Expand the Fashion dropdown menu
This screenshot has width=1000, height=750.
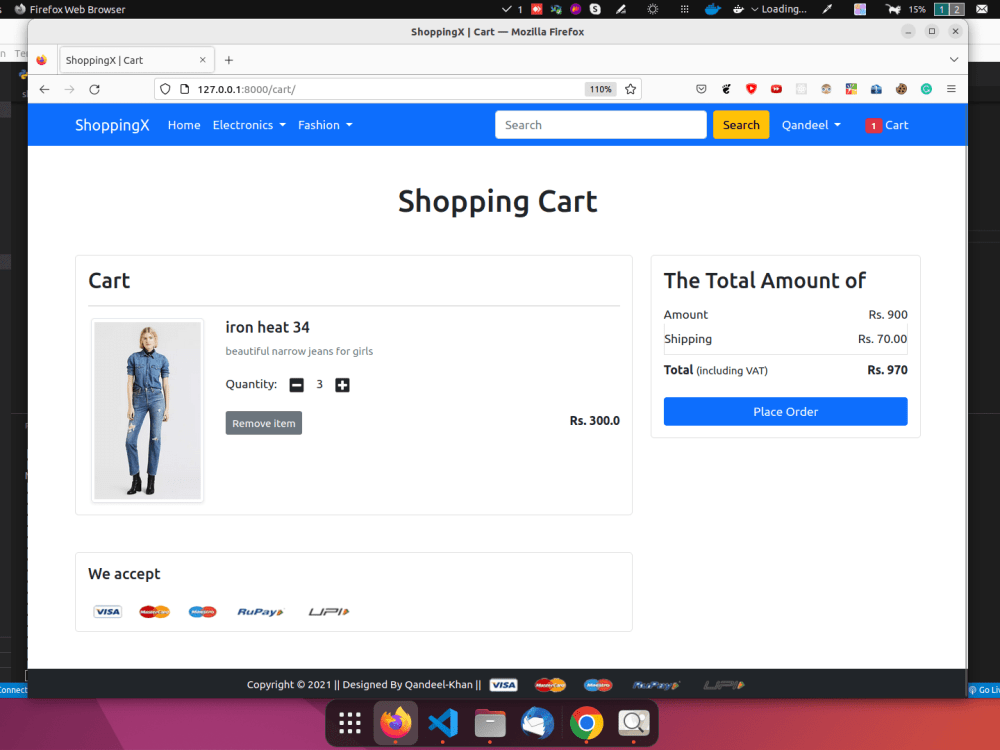pos(325,125)
